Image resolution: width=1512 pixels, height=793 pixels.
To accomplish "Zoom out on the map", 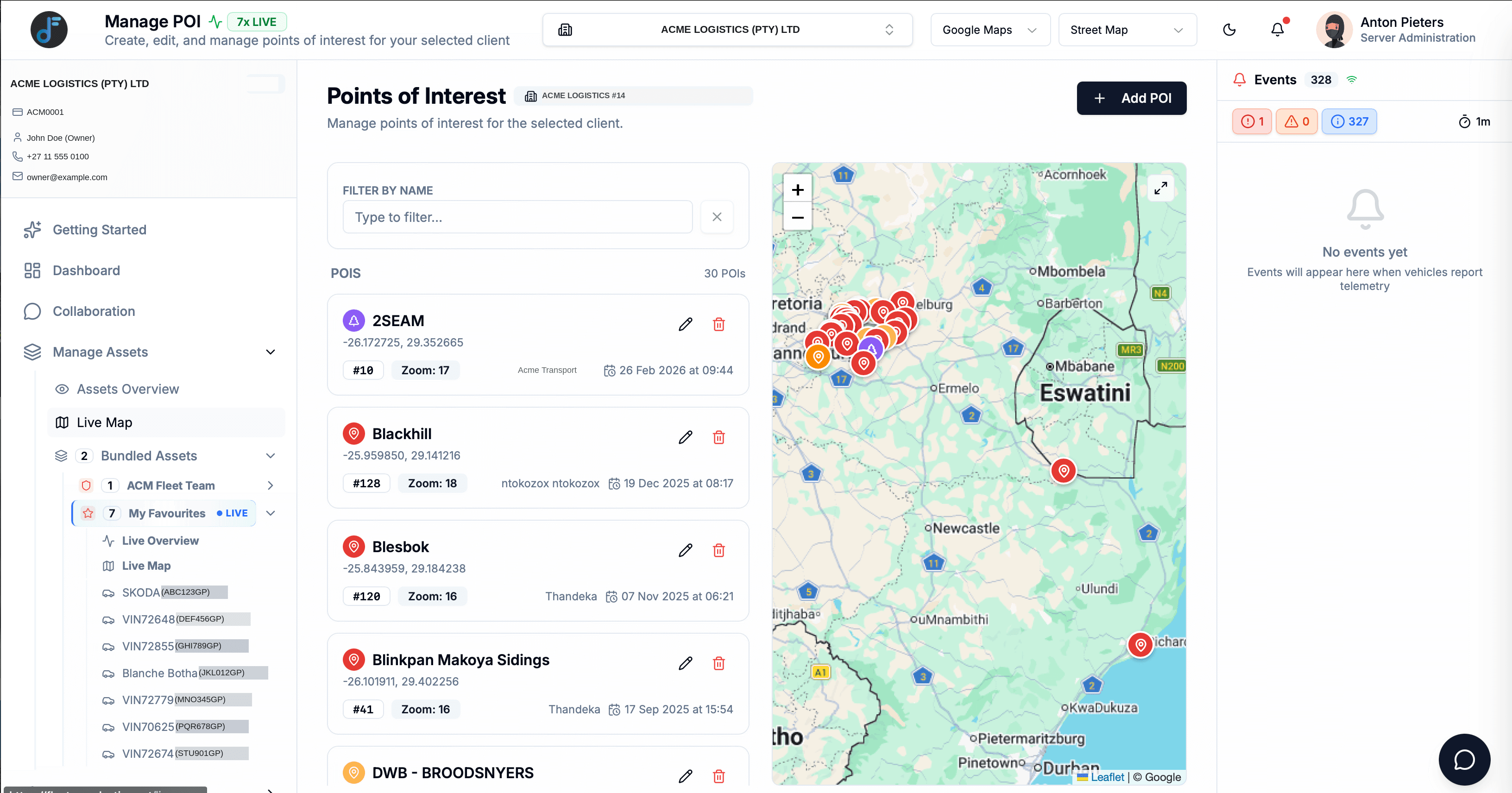I will (x=797, y=217).
